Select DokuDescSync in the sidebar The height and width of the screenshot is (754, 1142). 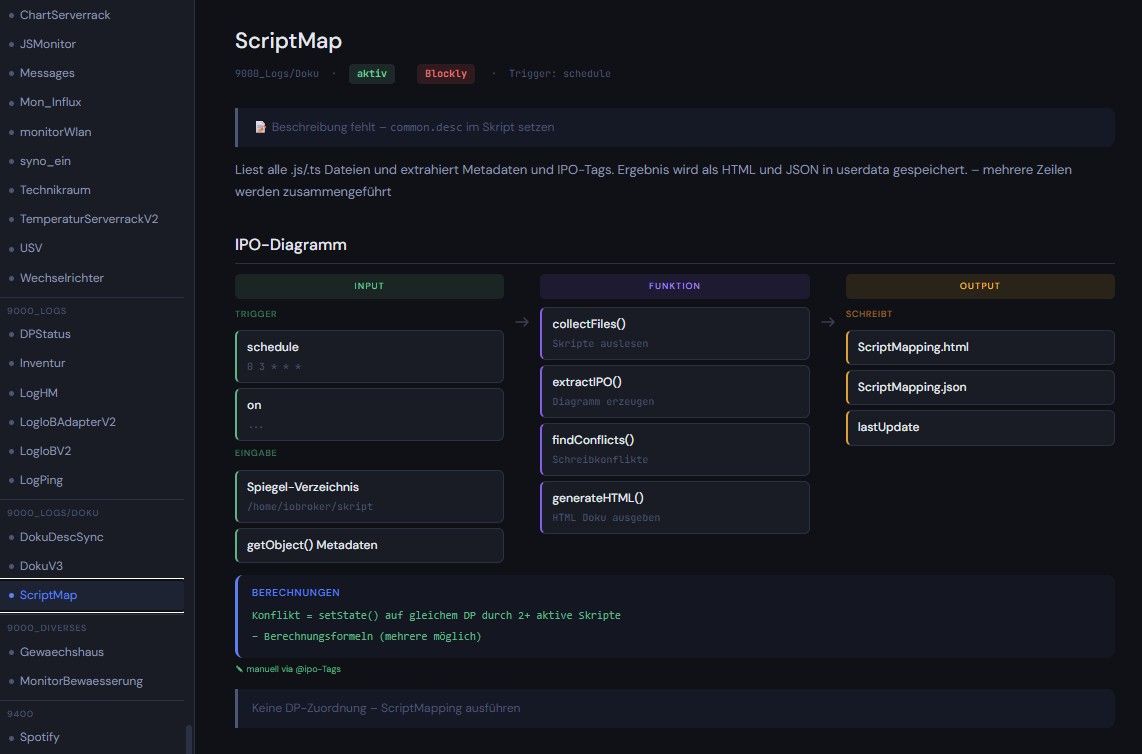click(61, 537)
